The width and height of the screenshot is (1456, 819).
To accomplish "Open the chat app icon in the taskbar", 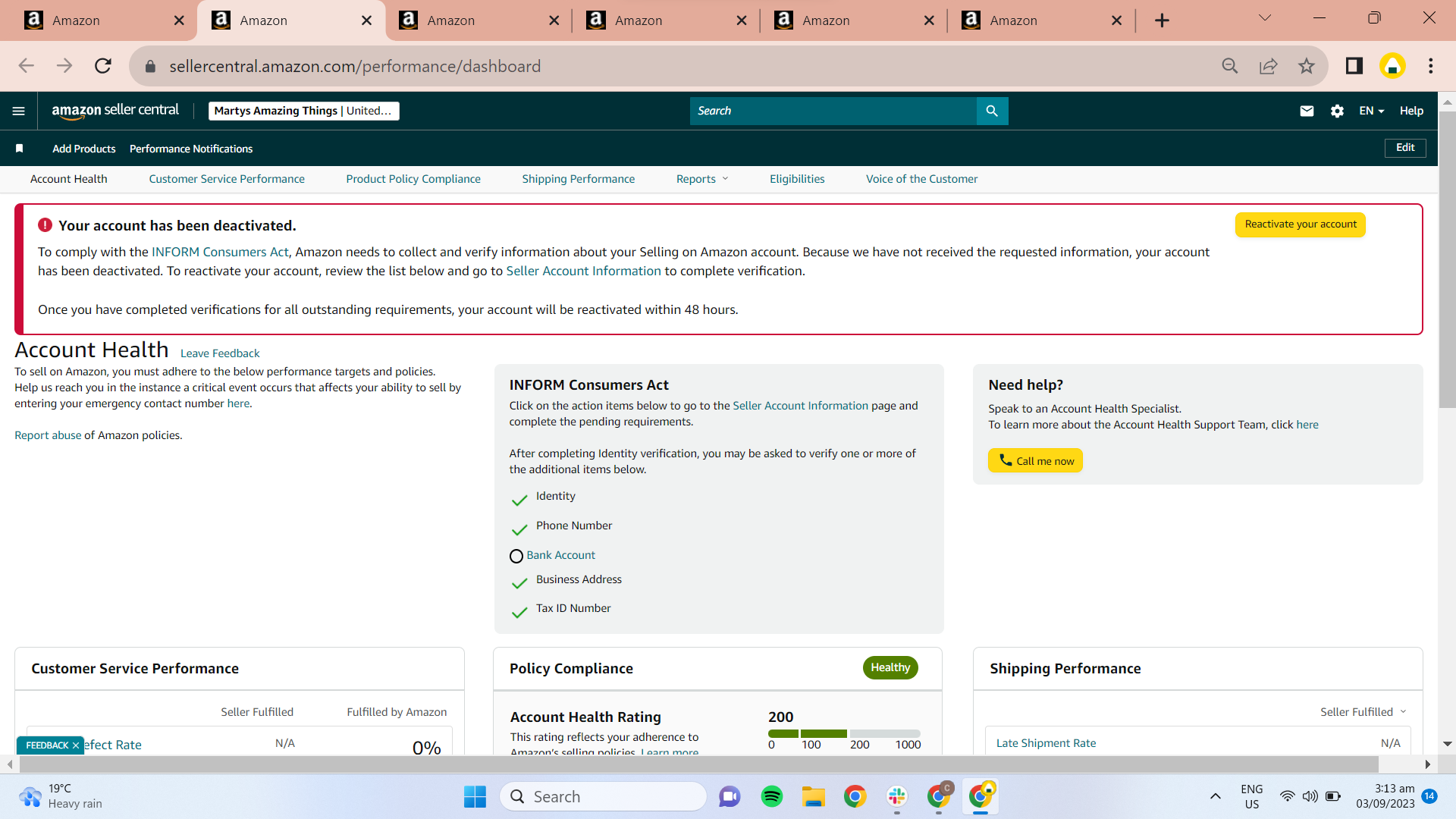I will click(x=730, y=796).
